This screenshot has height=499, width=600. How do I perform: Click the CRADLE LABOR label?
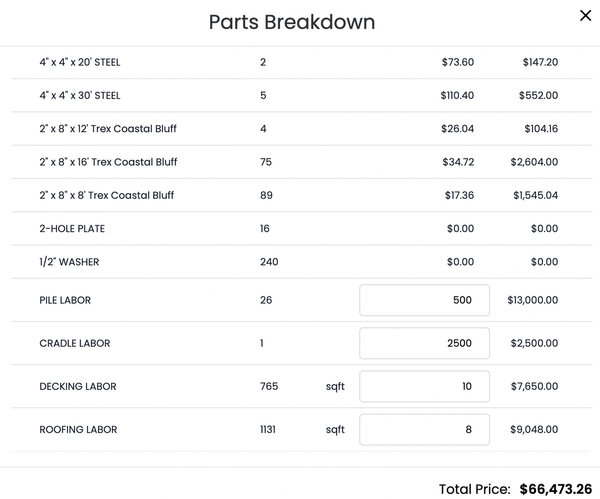point(75,343)
